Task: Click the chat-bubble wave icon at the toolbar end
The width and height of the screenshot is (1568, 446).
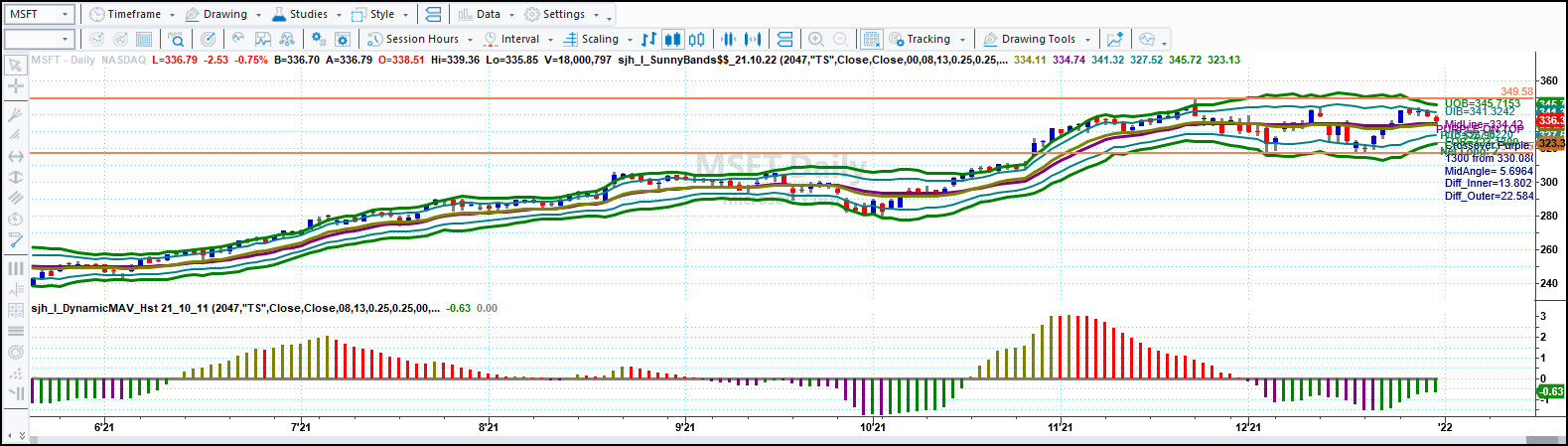Action: (x=1147, y=39)
